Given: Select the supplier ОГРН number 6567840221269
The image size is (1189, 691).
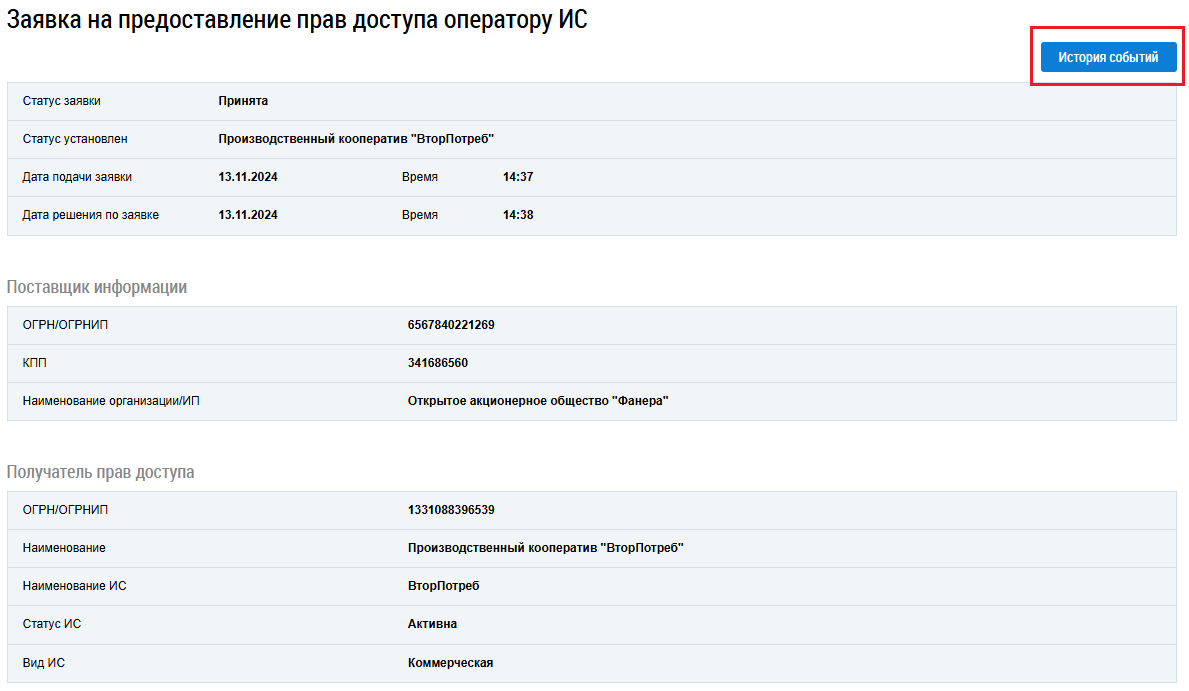Looking at the screenshot, I should [451, 325].
